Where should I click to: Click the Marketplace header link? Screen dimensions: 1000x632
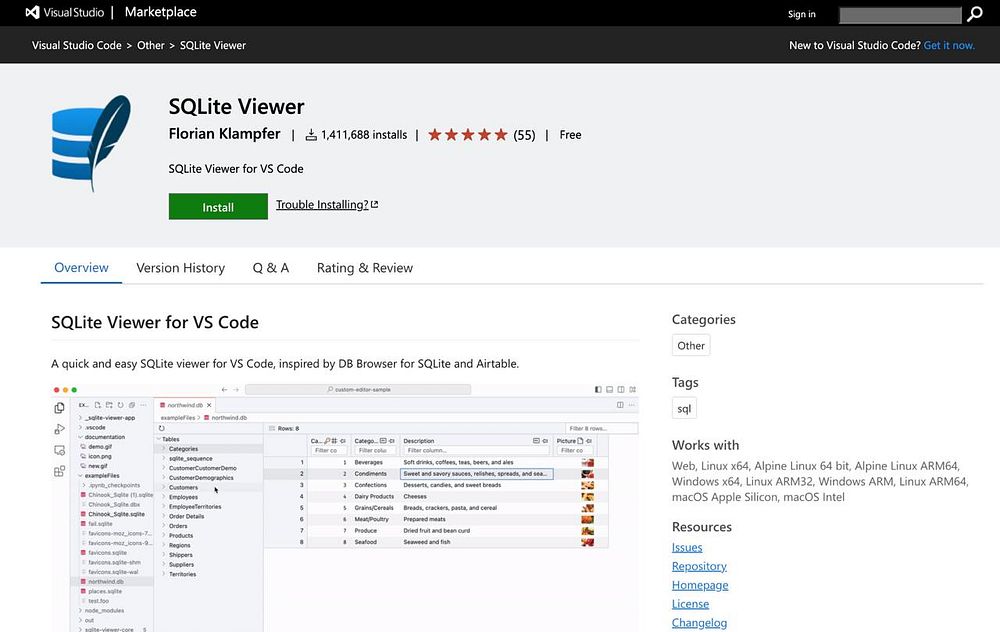[x=161, y=12]
